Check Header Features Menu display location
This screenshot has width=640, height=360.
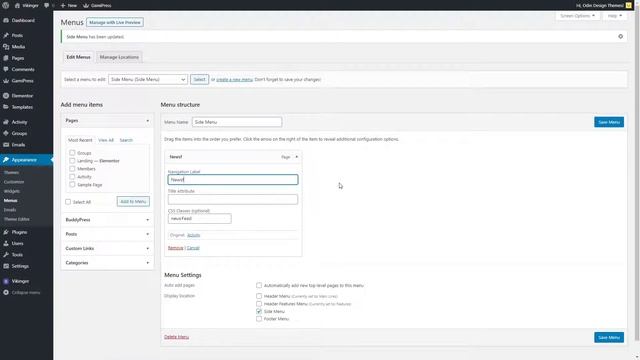[259, 304]
